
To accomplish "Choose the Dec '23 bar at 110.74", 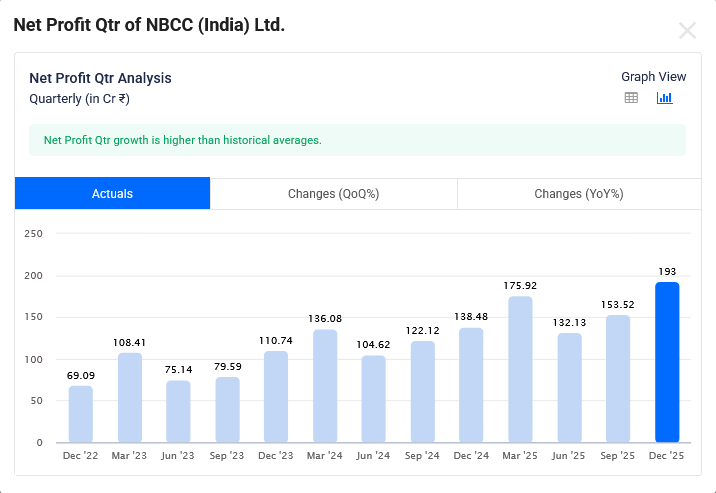I will tap(276, 396).
